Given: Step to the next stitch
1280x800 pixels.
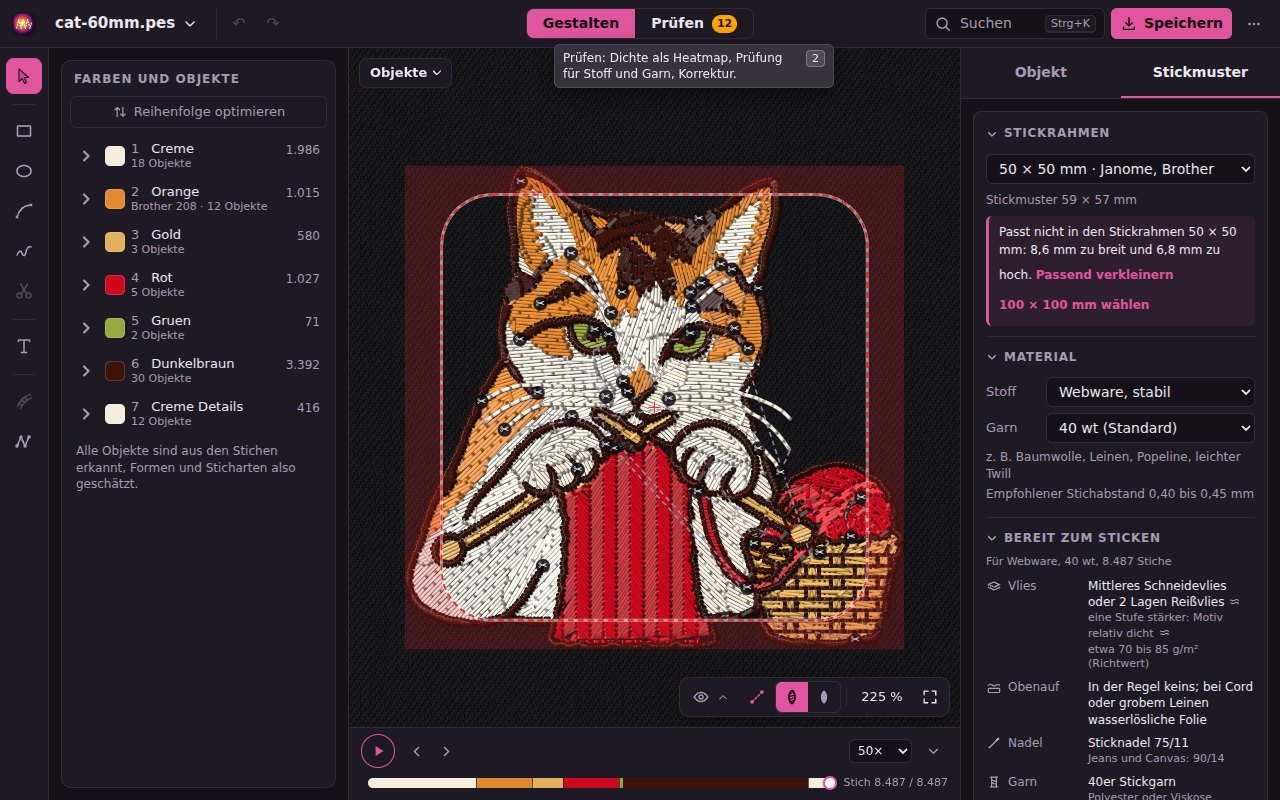Looking at the screenshot, I should 446,751.
